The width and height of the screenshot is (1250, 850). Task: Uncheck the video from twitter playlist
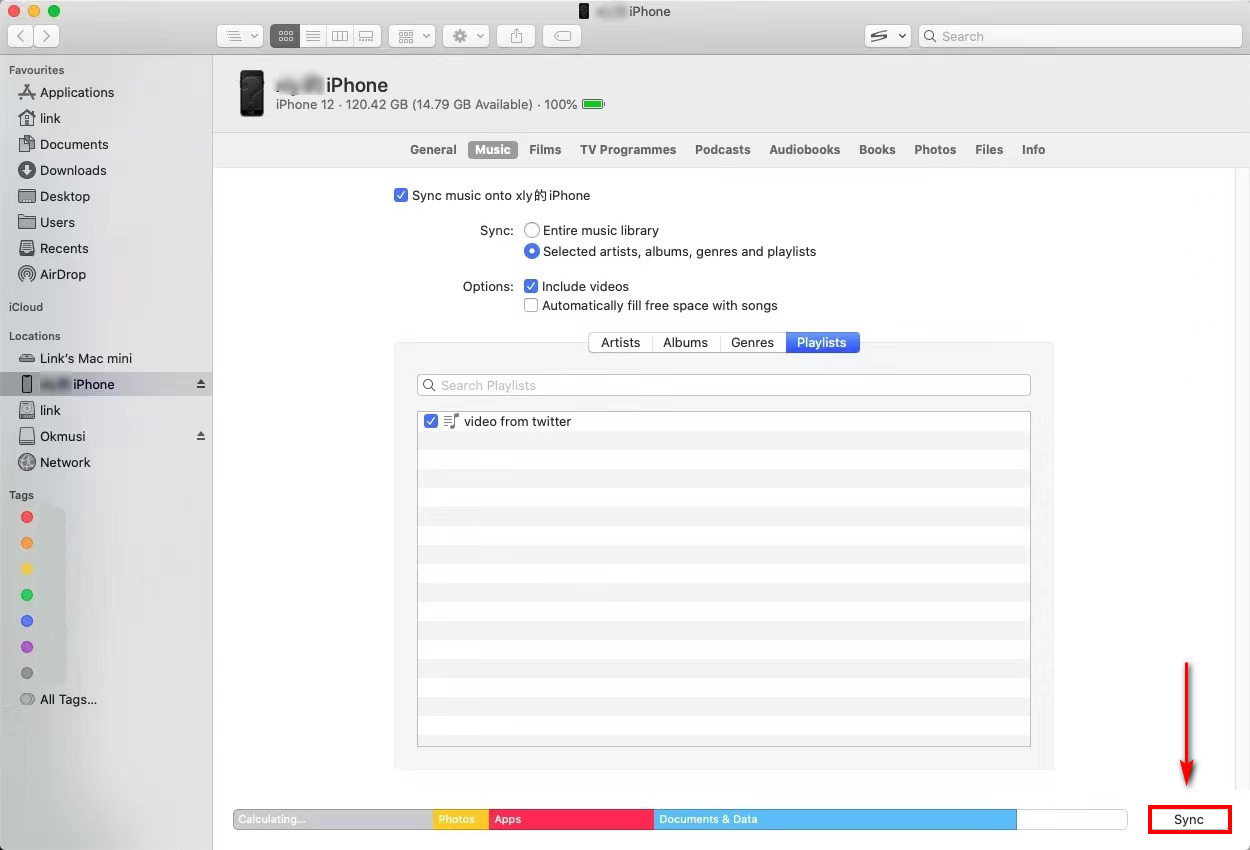click(431, 422)
